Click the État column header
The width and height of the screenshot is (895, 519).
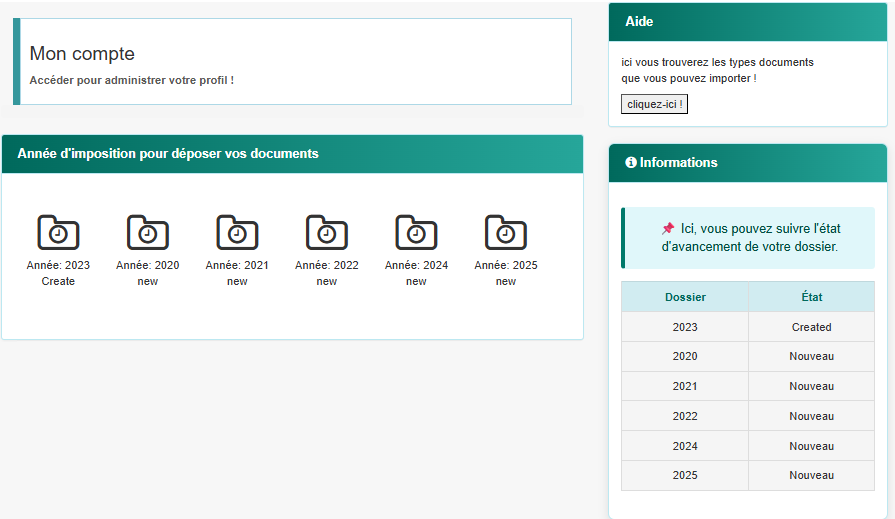point(811,297)
